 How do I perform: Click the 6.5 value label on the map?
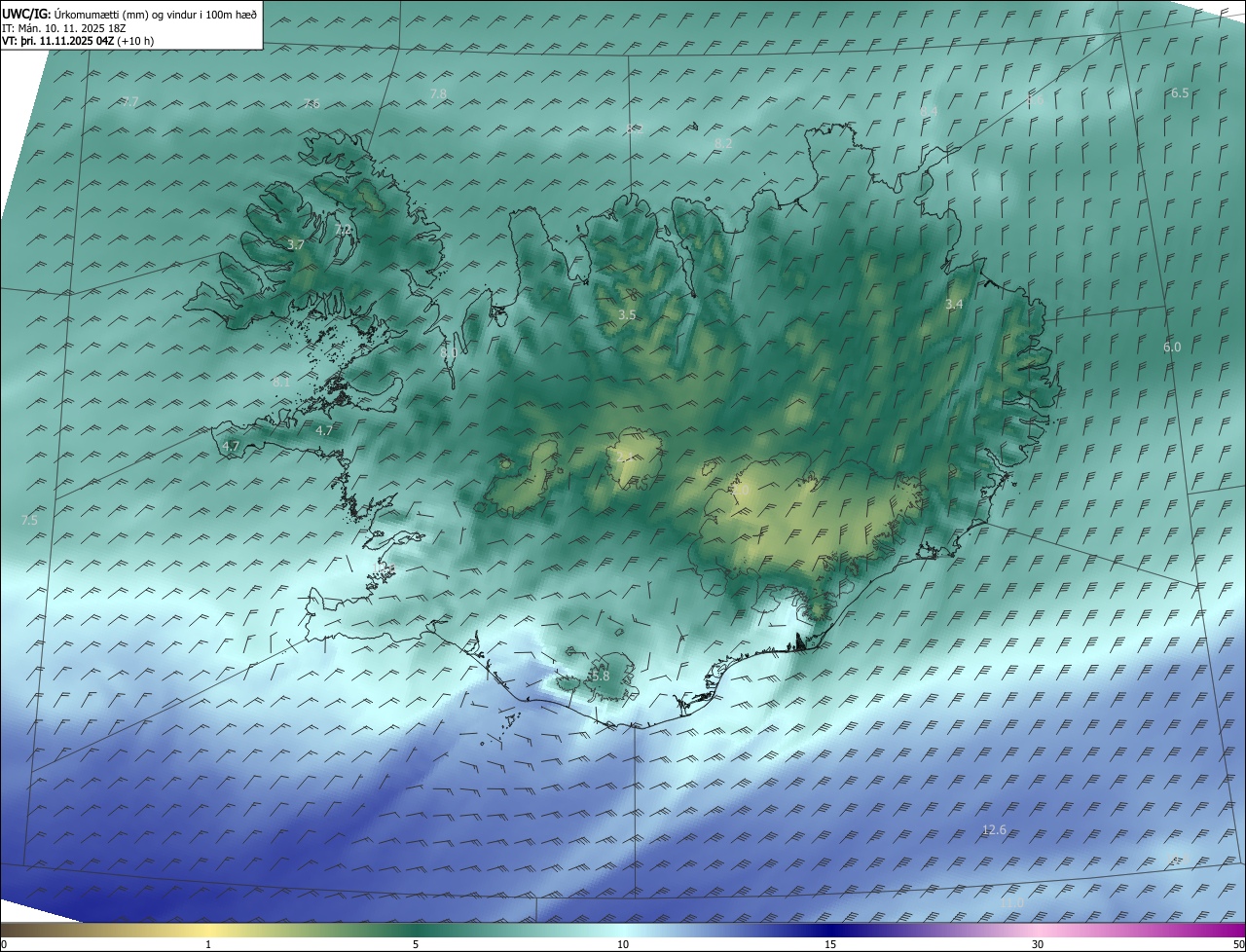1180,93
